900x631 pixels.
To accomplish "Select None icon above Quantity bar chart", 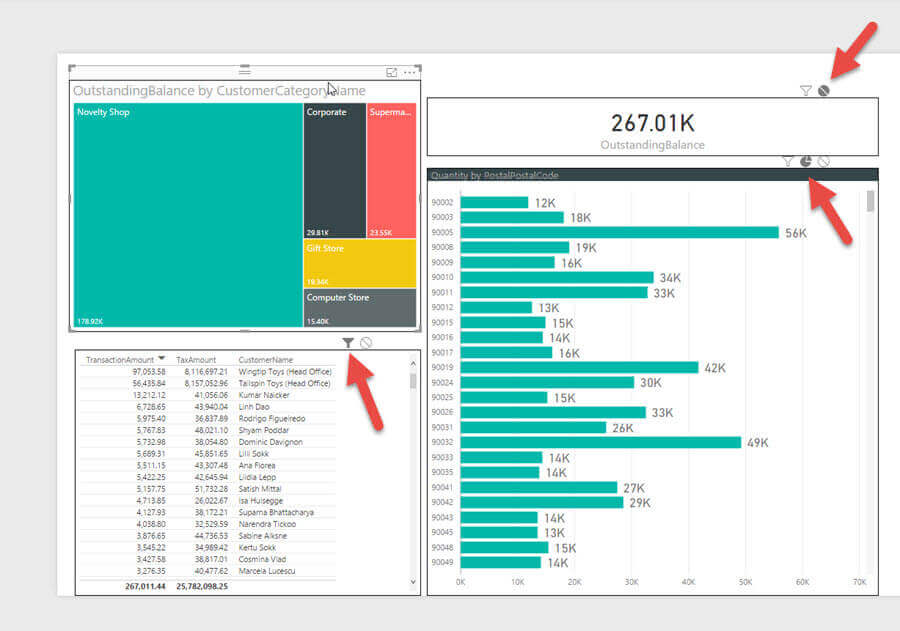I will click(x=824, y=161).
